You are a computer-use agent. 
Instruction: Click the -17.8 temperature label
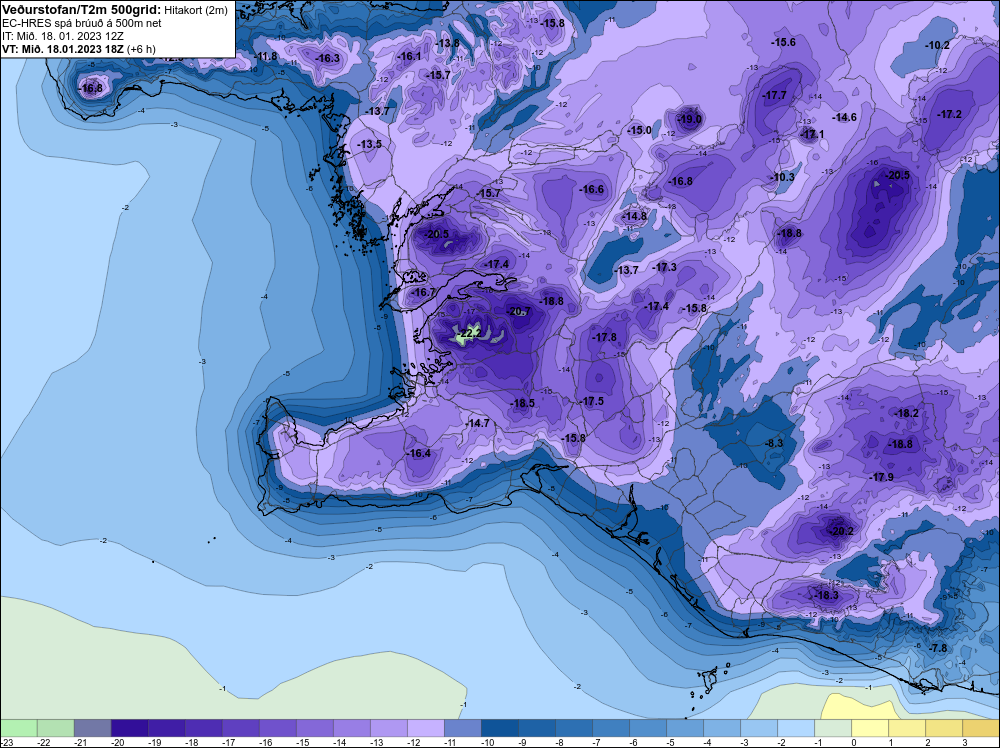tap(605, 337)
